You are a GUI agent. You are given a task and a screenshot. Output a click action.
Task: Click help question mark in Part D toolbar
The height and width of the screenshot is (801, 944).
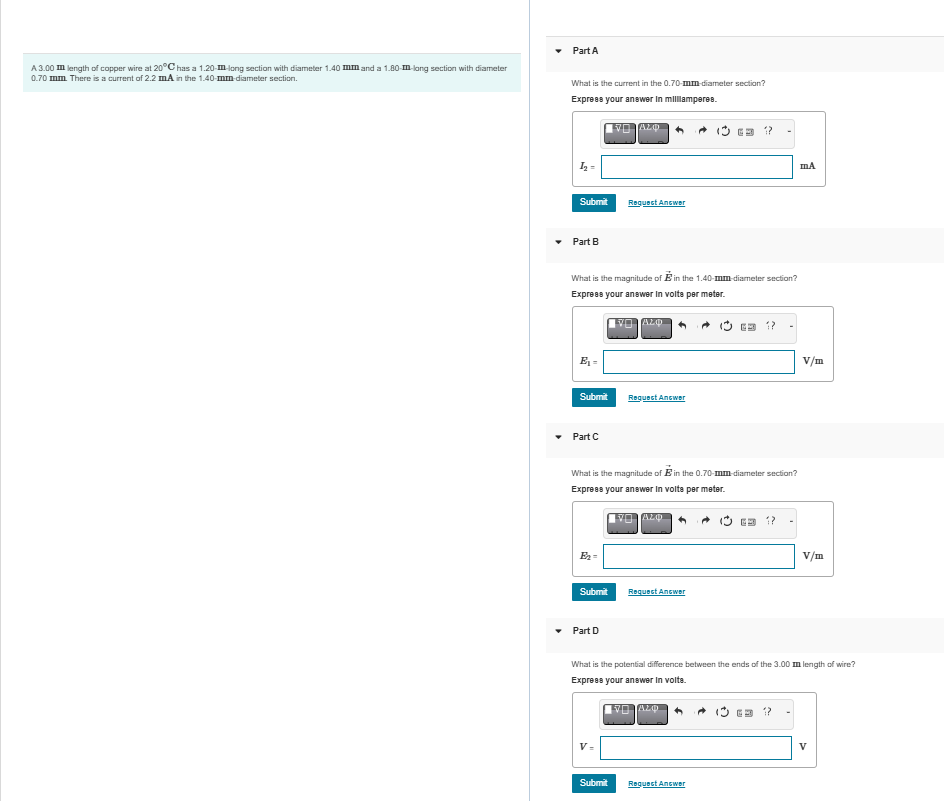(766, 711)
